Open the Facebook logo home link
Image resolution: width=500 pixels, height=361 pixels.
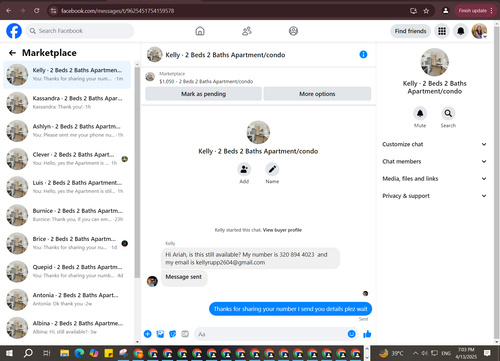[x=14, y=31]
